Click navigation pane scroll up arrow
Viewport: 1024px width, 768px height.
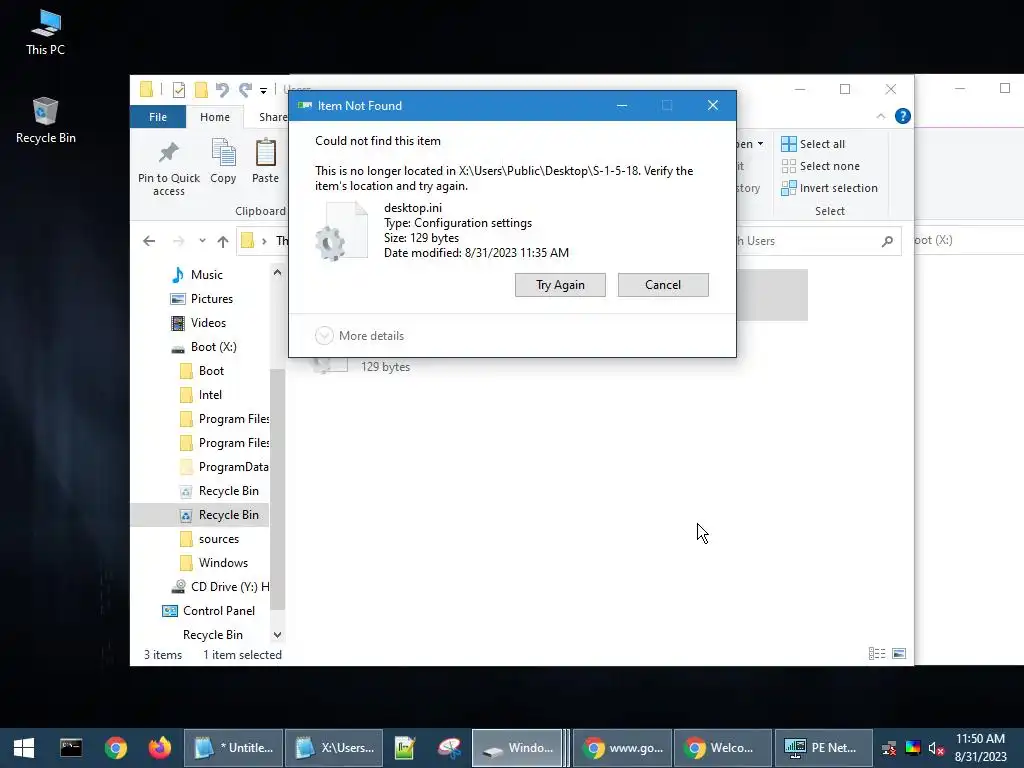[278, 272]
